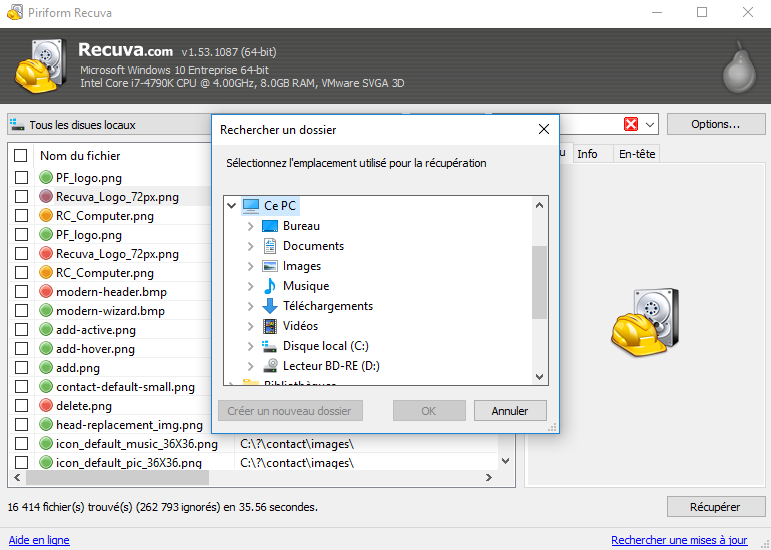Image resolution: width=771 pixels, height=550 pixels.
Task: Click the Documents folder icon
Action: coord(269,246)
